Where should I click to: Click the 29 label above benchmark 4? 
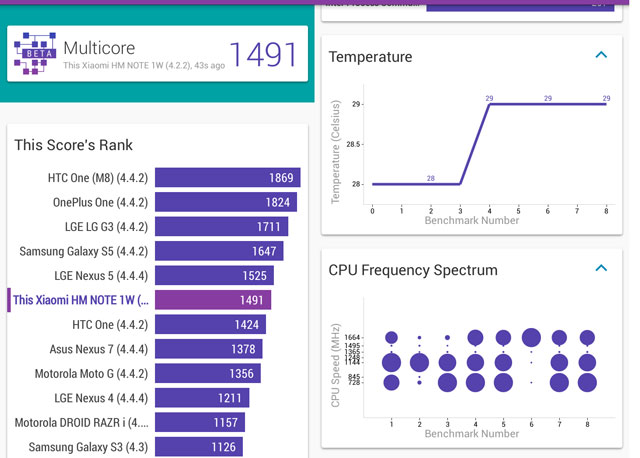489,98
